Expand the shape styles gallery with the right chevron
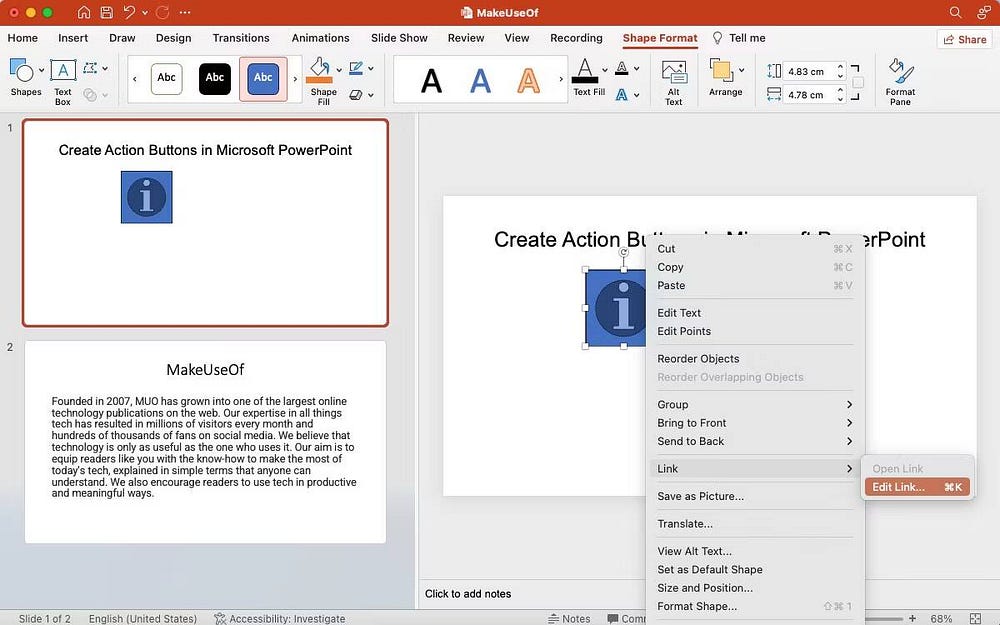Viewport: 1000px width, 625px height. (x=296, y=79)
